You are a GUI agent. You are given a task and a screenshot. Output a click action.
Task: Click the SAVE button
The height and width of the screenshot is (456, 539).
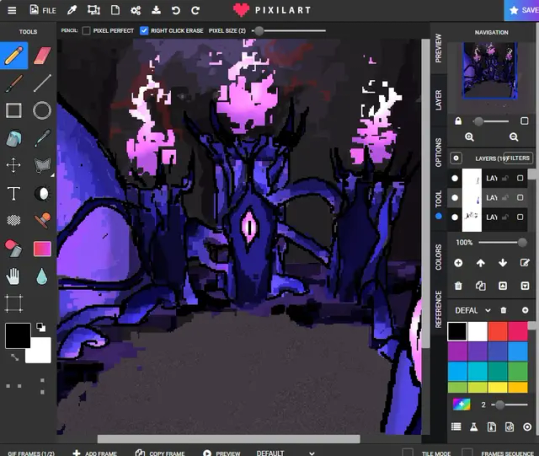pyautogui.click(x=522, y=10)
